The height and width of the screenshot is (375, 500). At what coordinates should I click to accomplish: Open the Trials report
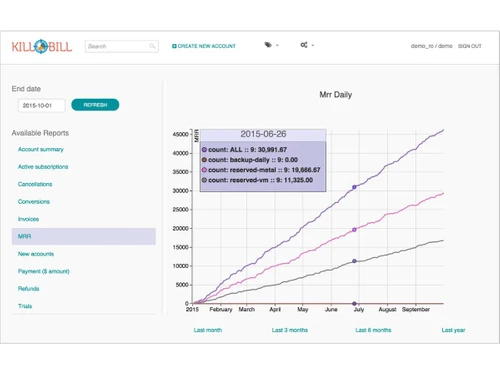click(x=25, y=306)
